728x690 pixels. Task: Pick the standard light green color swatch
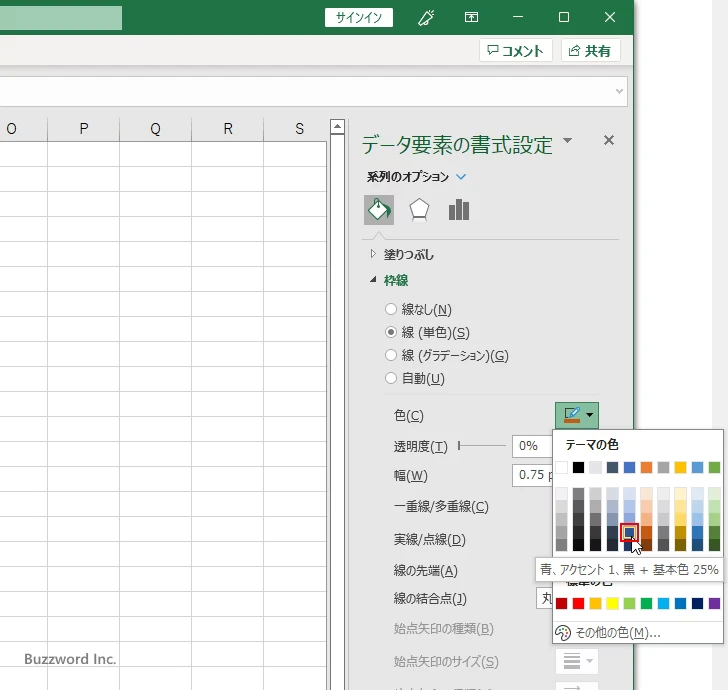pos(629,603)
